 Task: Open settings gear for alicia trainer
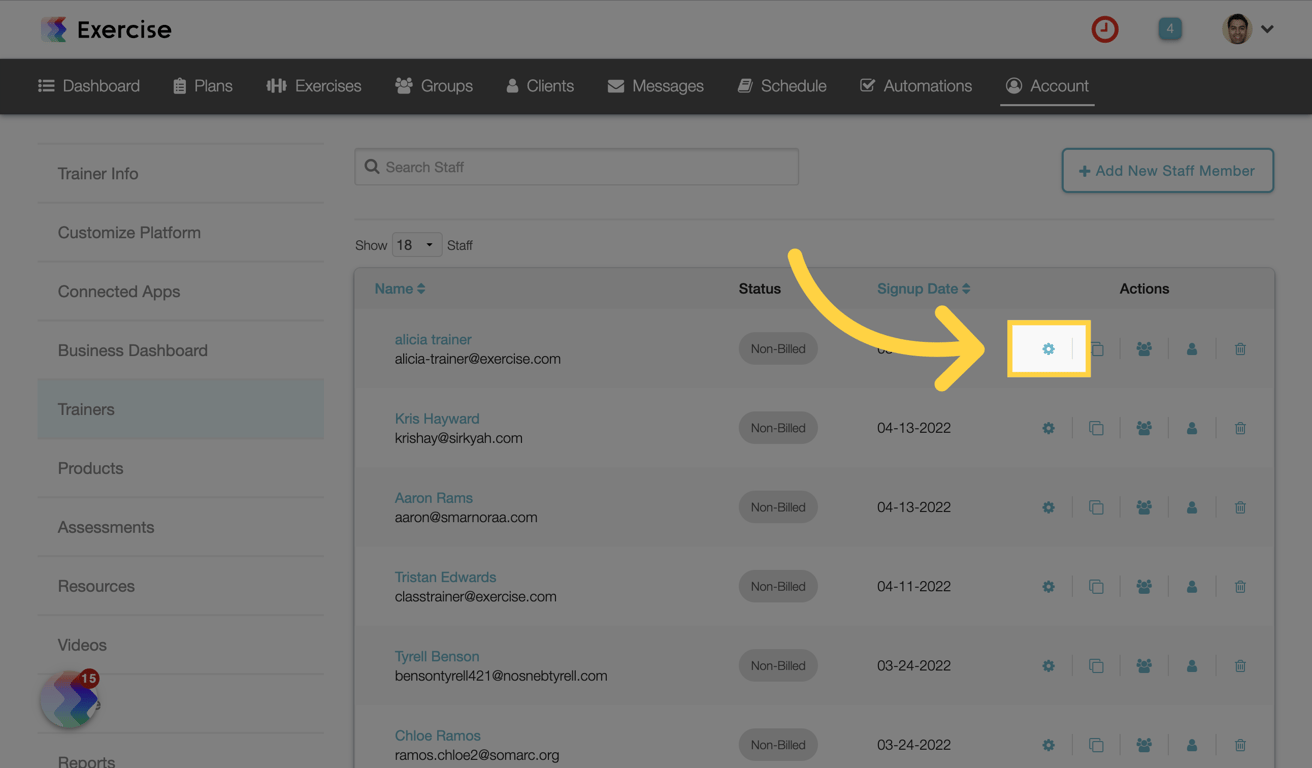pos(1048,349)
